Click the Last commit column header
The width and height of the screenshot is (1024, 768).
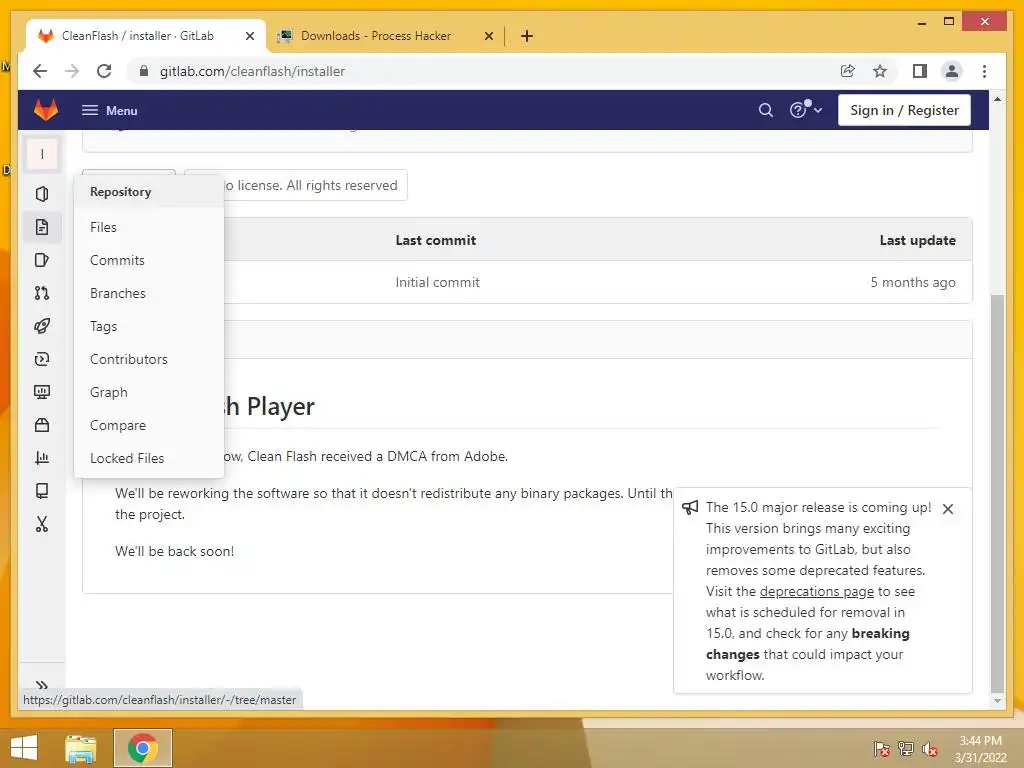click(x=435, y=240)
